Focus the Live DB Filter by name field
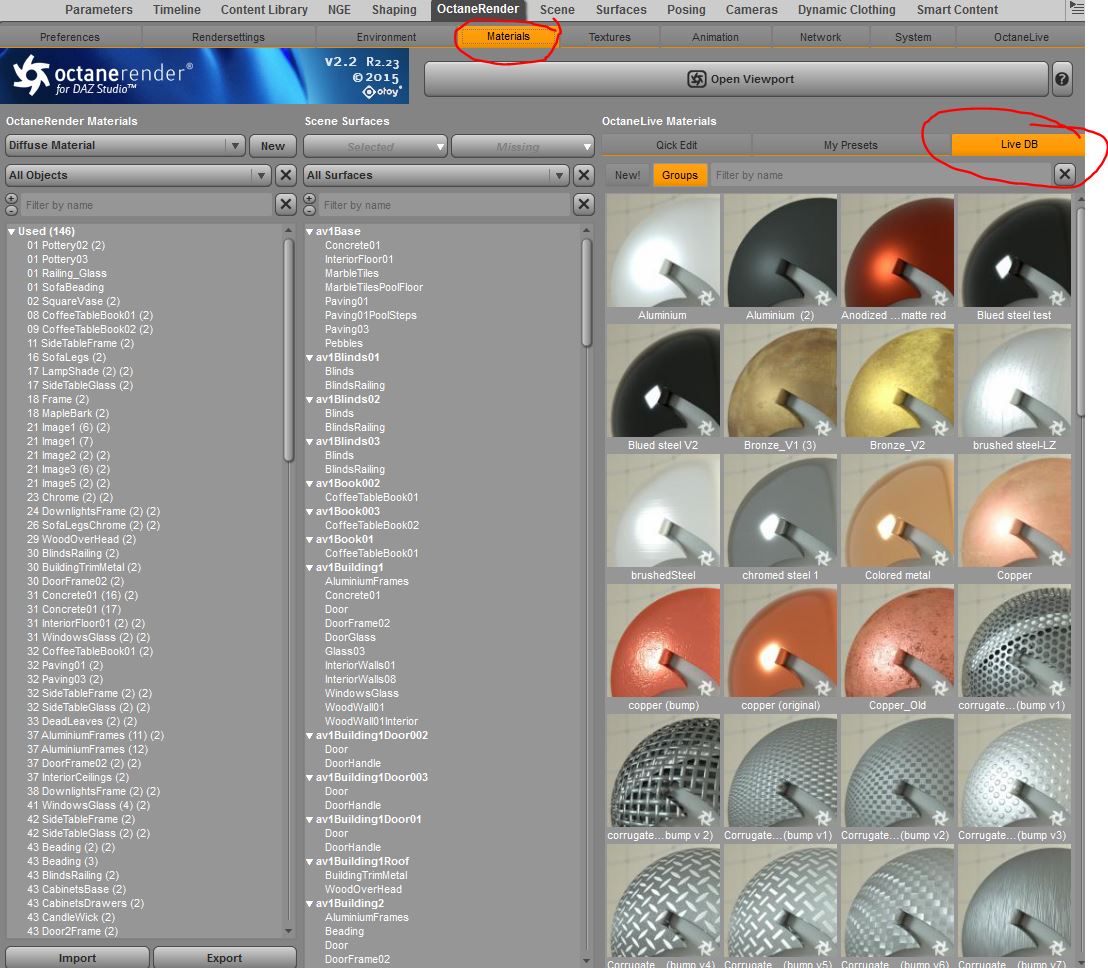 [x=880, y=175]
